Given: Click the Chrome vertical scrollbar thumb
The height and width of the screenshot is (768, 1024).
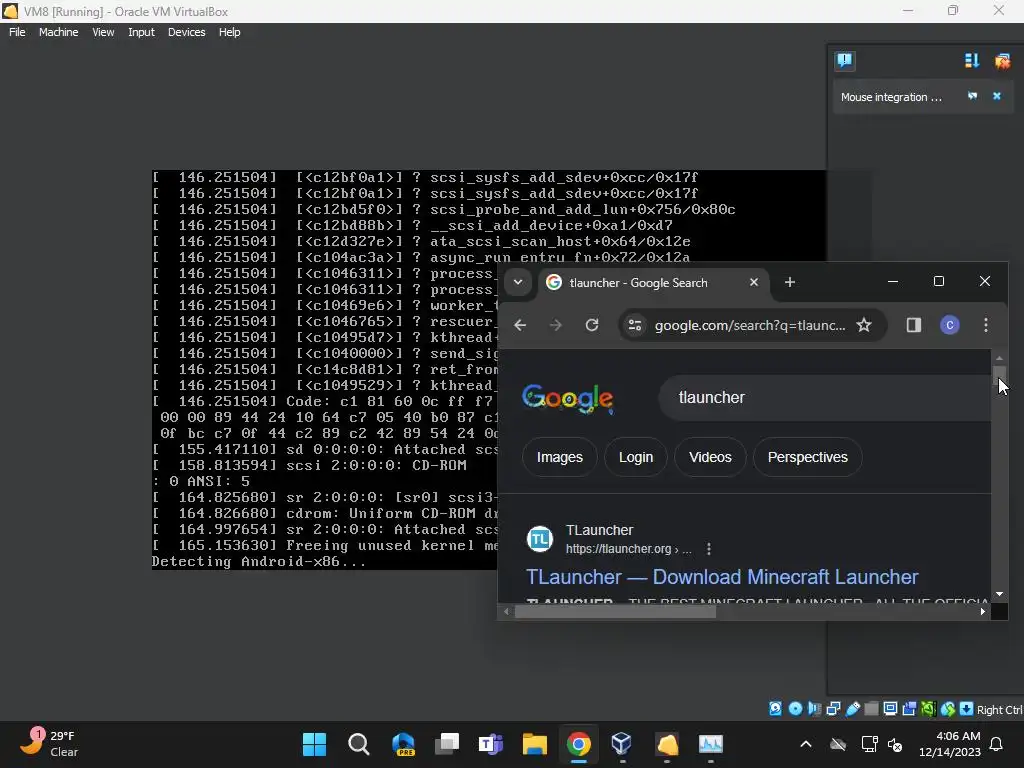Looking at the screenshot, I should 999,376.
